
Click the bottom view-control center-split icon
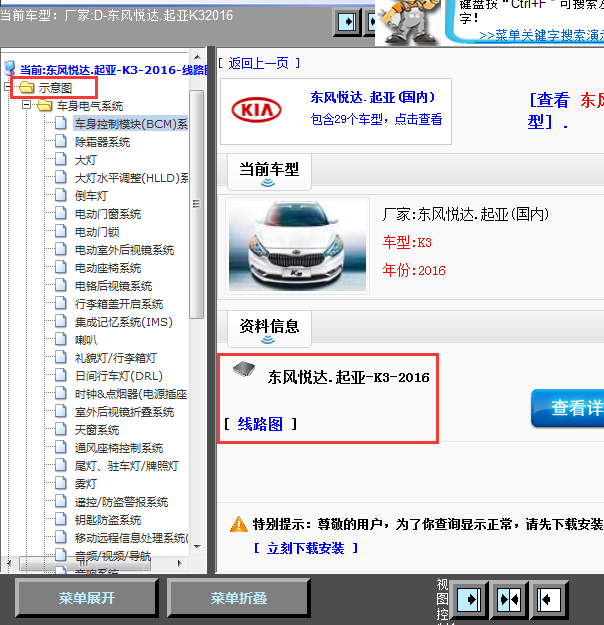[509, 599]
